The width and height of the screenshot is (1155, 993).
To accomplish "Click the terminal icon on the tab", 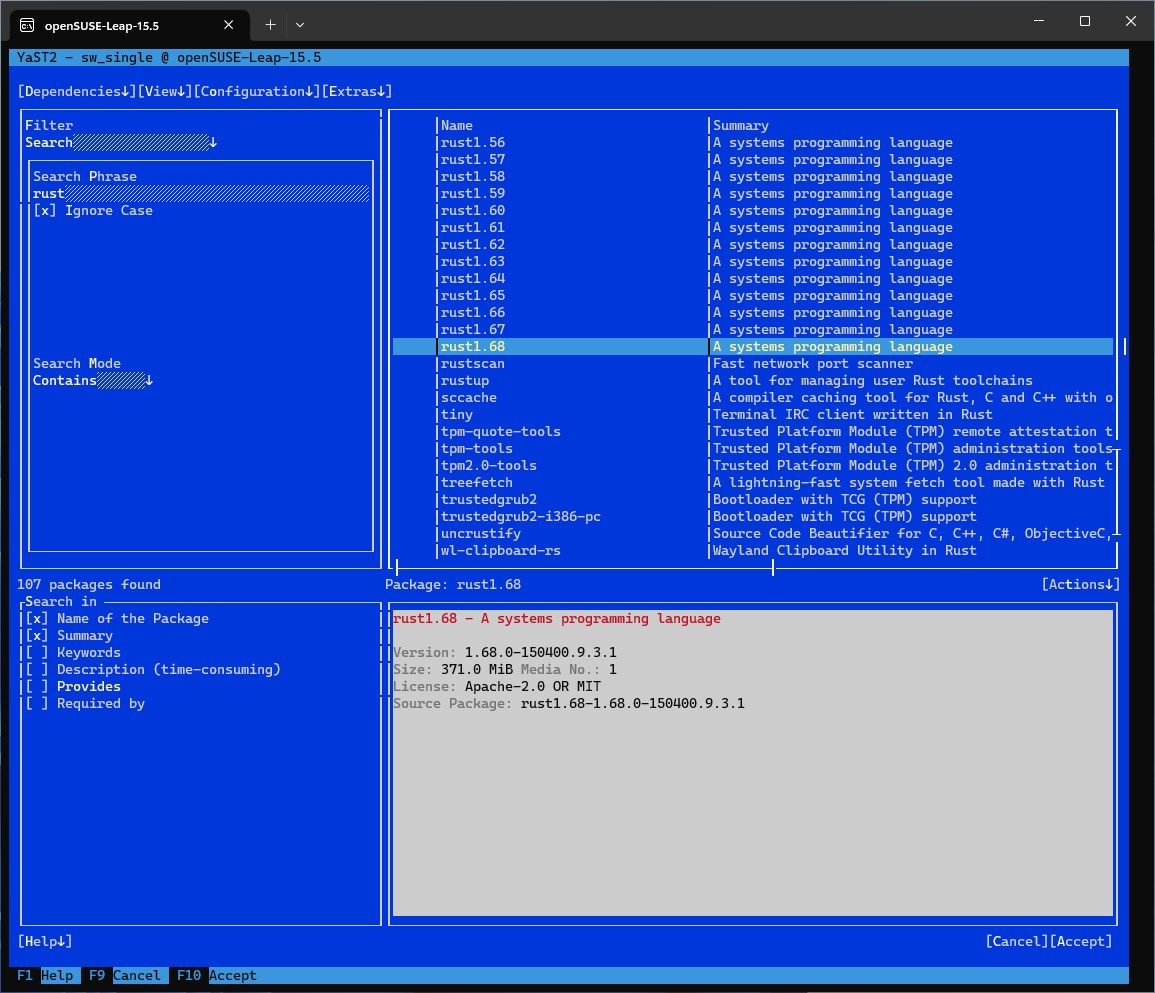I will point(27,26).
